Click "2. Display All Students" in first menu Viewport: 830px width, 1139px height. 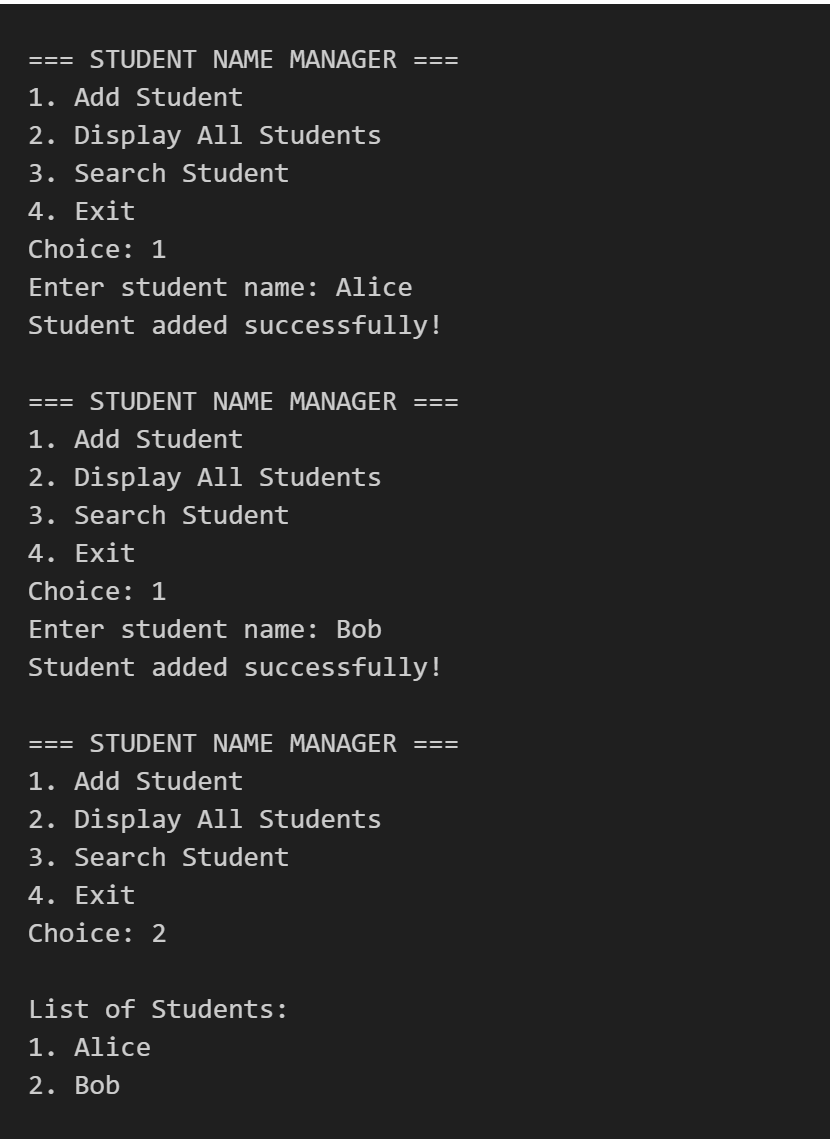point(204,136)
